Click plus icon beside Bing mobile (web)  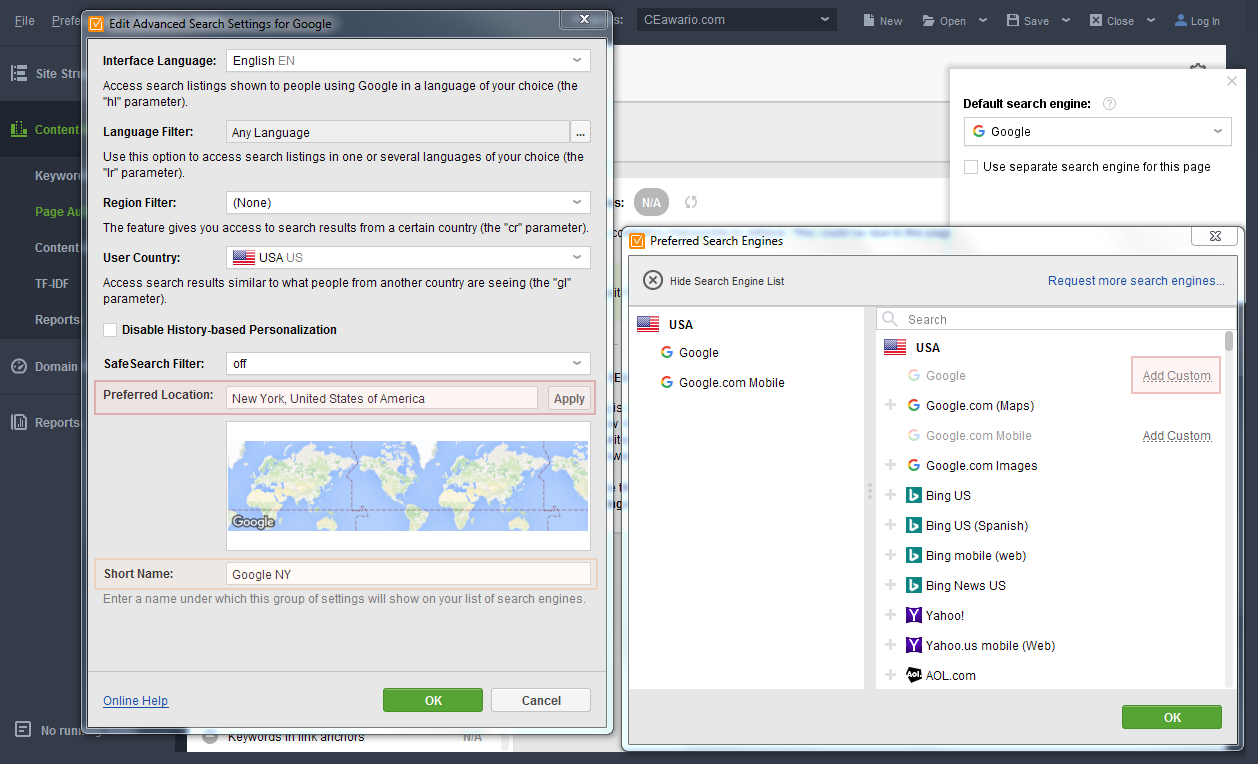[x=891, y=555]
